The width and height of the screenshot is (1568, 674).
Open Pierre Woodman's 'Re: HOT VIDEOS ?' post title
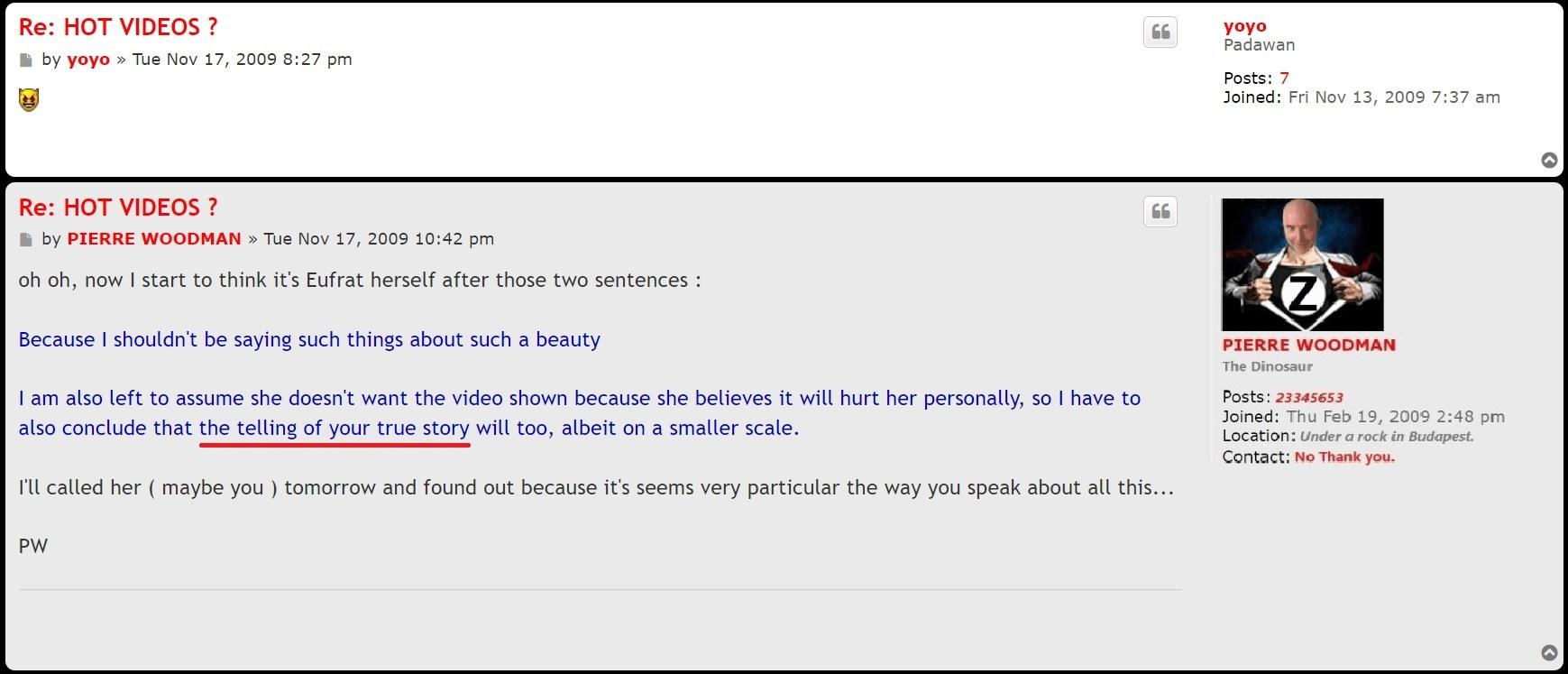click(118, 208)
